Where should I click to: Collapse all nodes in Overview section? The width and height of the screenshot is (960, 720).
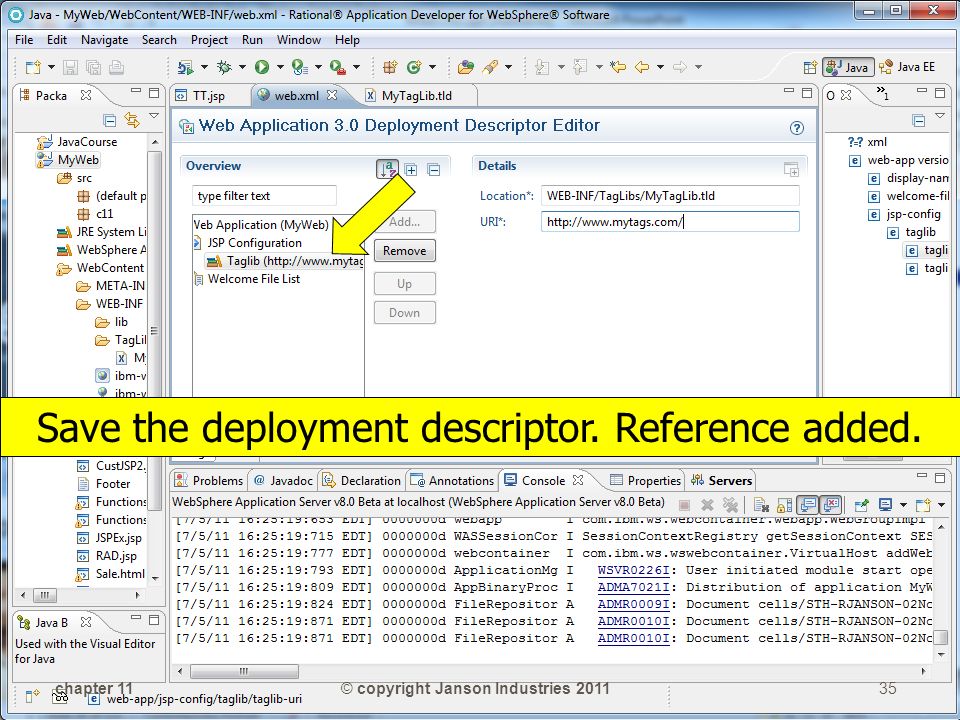pos(433,170)
